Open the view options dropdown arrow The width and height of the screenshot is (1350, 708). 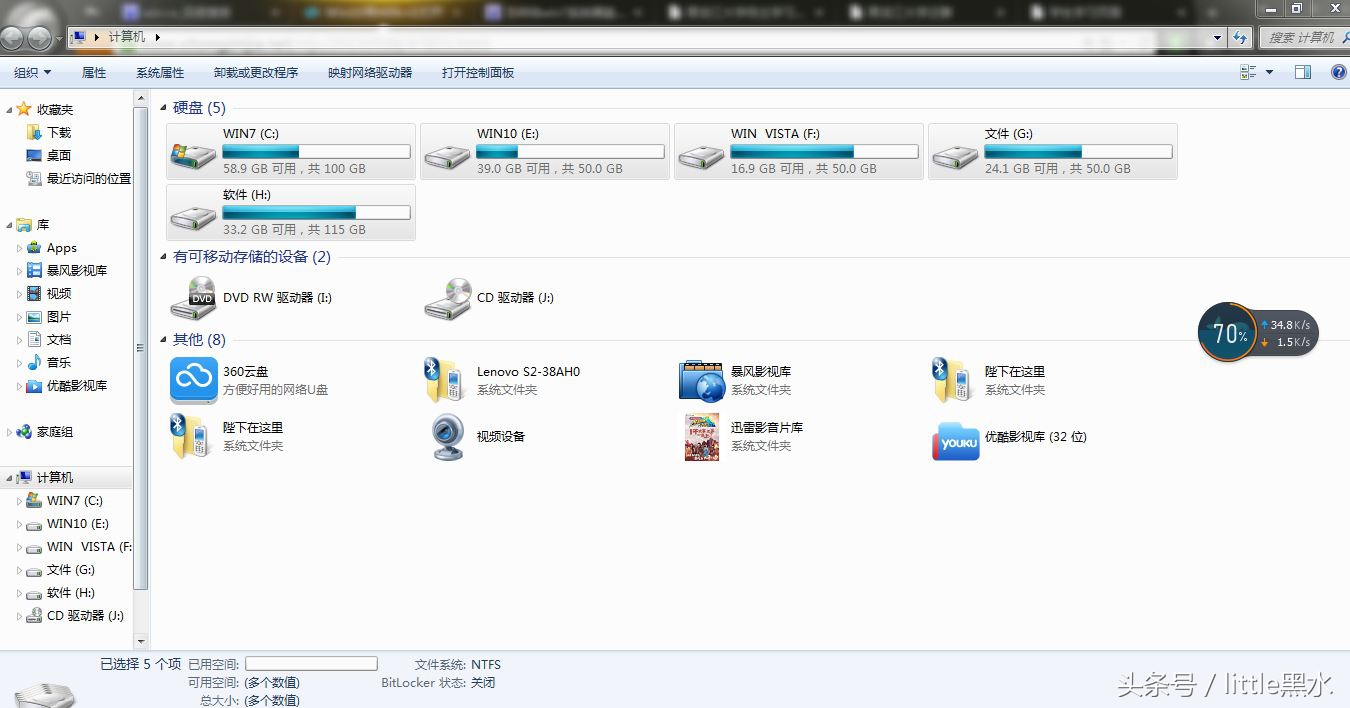click(1269, 72)
